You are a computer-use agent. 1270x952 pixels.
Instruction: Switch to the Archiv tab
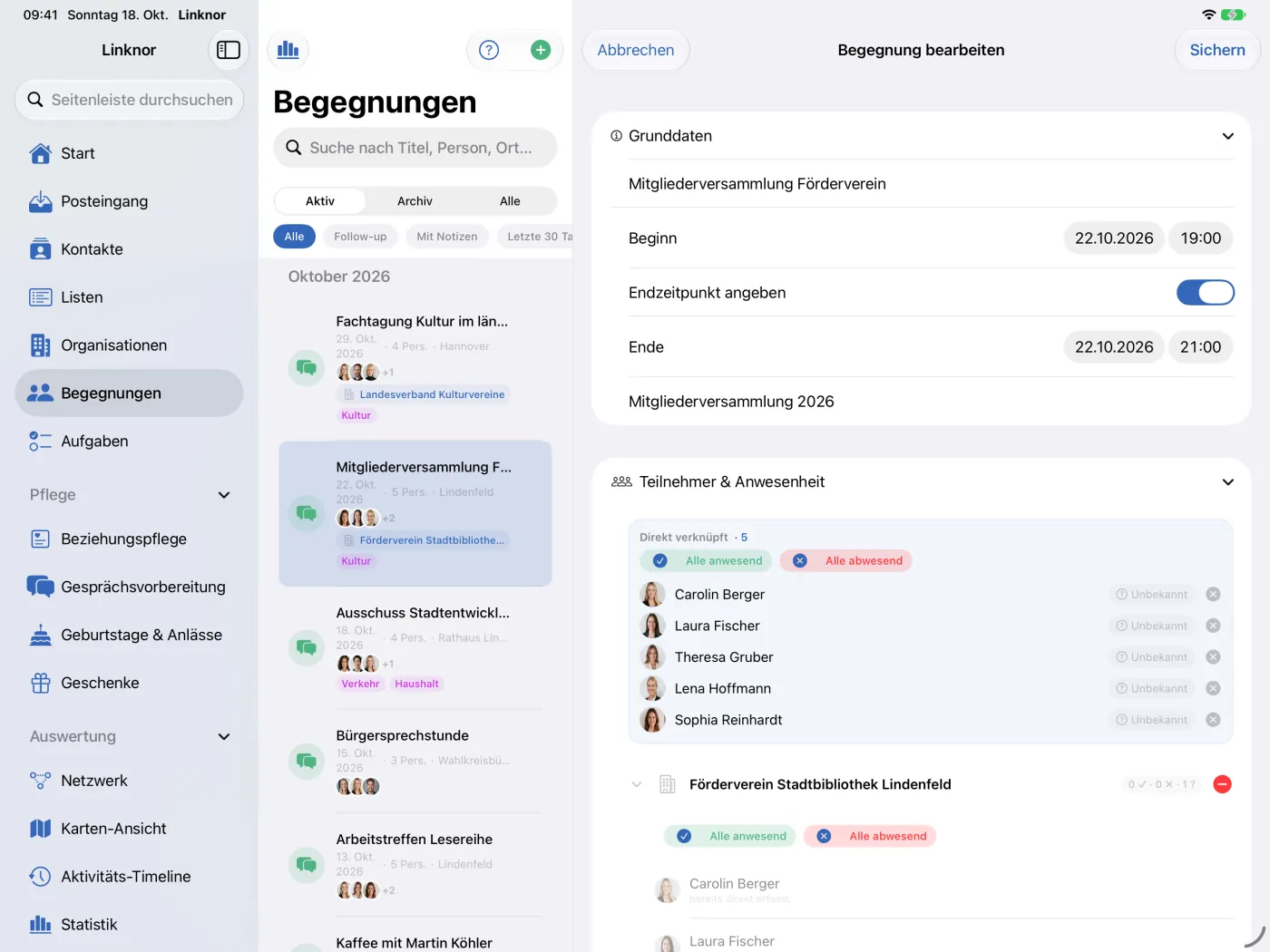[x=415, y=201]
